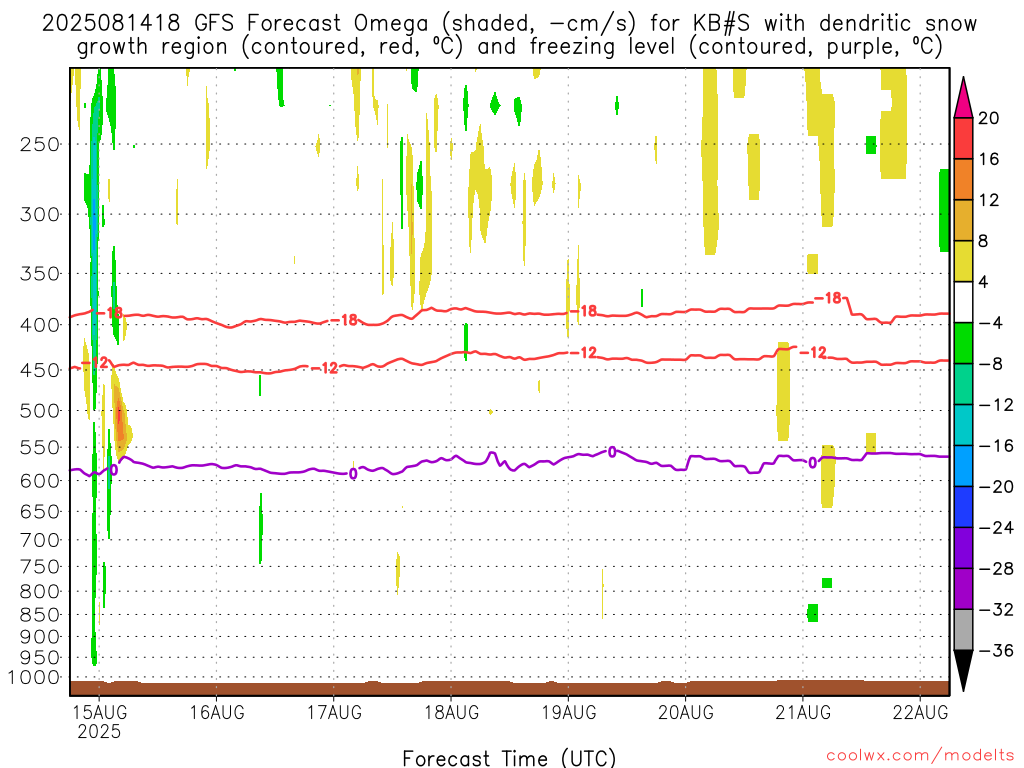Click the 600 pressure level label
This screenshot has height=768, width=1024.
[x=40, y=481]
